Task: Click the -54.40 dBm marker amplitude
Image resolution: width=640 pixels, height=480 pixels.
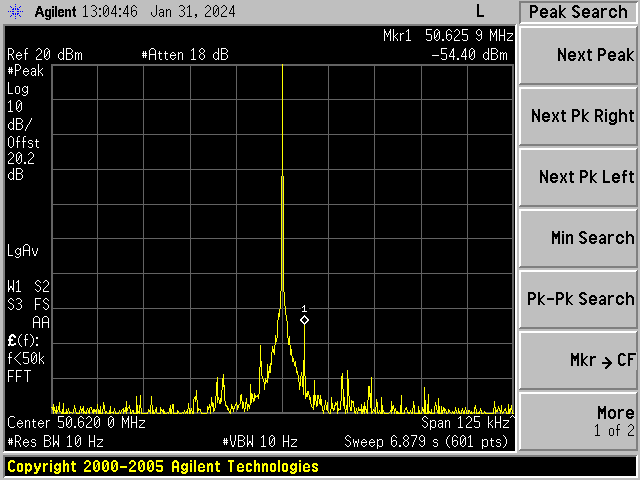Action: 469,55
